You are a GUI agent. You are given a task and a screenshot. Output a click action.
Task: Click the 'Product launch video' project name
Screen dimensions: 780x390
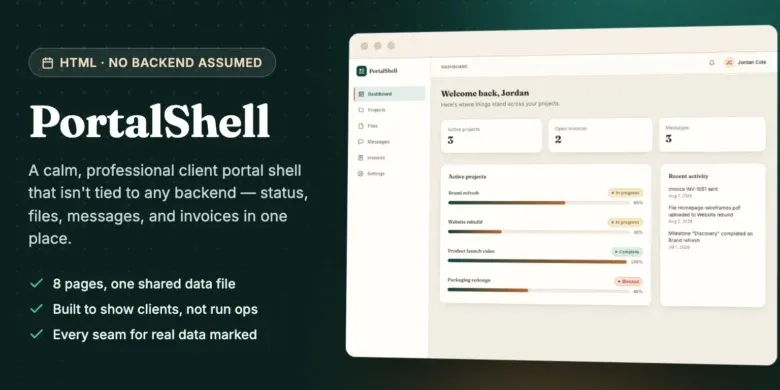pyautogui.click(x=471, y=251)
